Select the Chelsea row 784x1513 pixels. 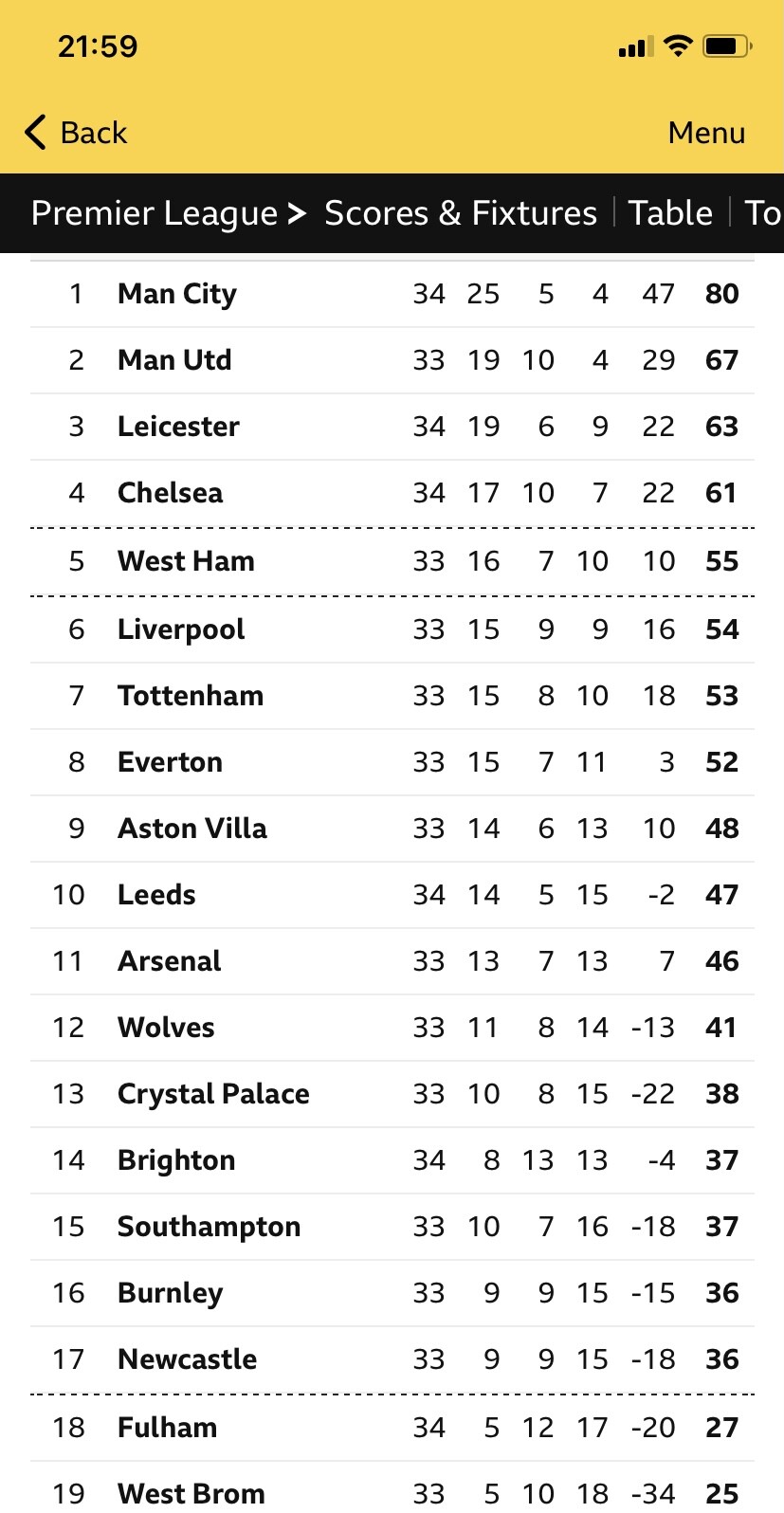pyautogui.click(x=171, y=493)
